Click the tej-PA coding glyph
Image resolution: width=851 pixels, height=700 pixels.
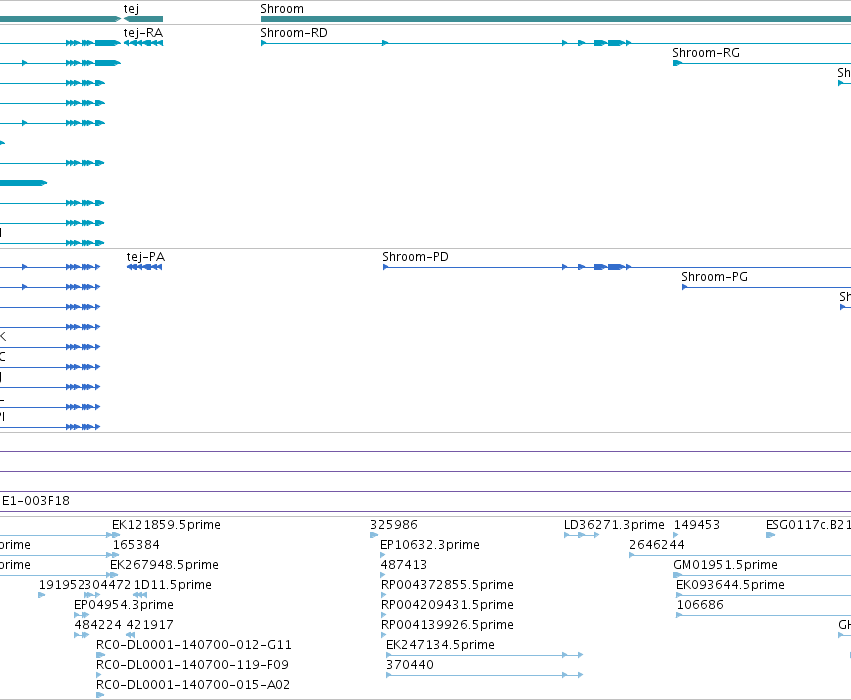[x=144, y=267]
